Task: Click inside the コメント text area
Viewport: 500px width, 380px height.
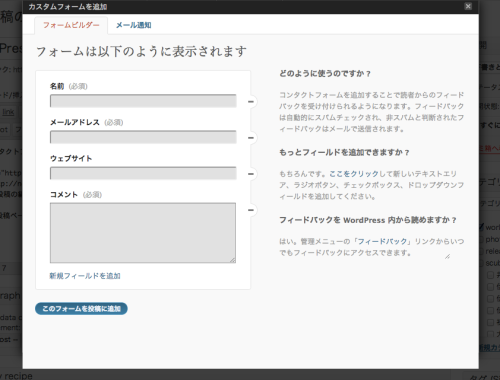Action: pos(143,233)
